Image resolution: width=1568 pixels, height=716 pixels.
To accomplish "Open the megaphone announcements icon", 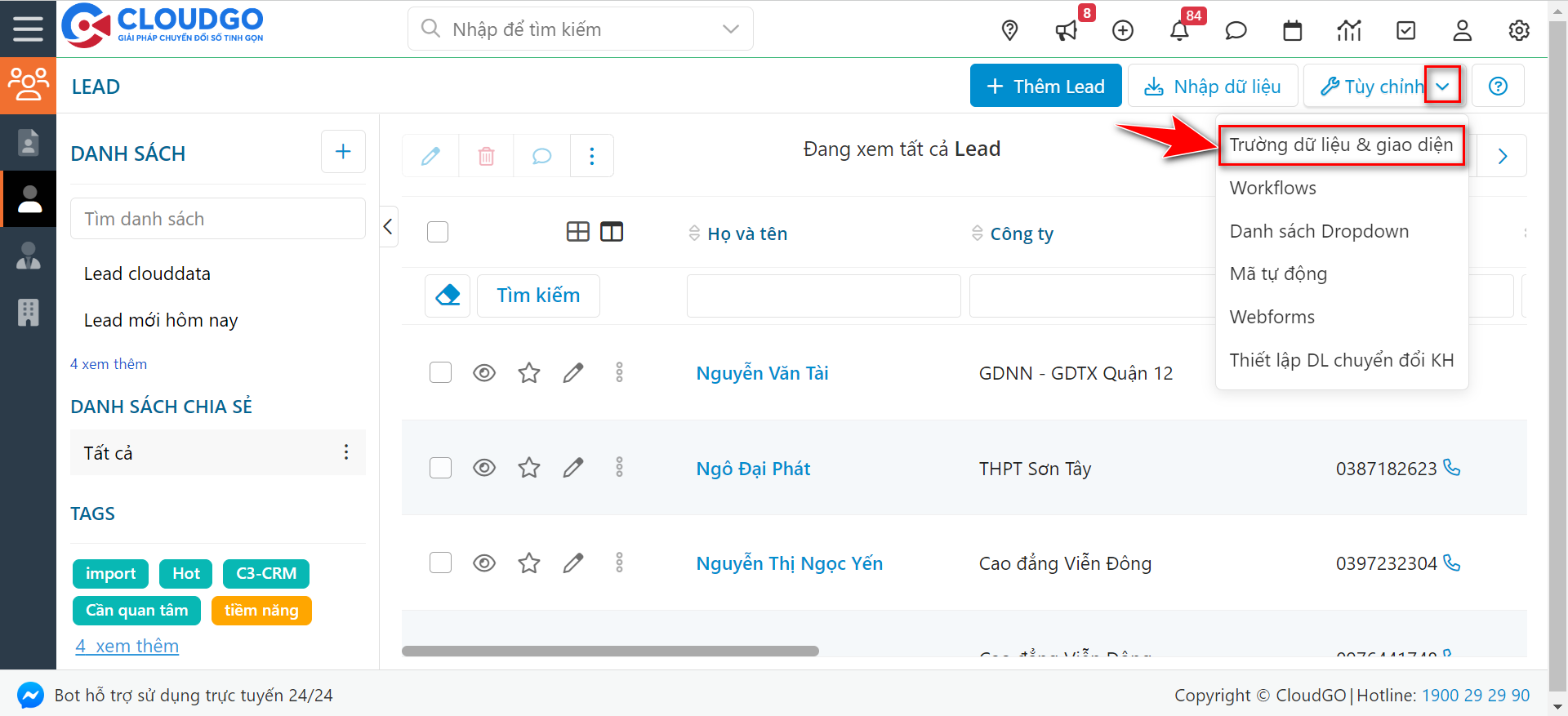I will [1066, 30].
